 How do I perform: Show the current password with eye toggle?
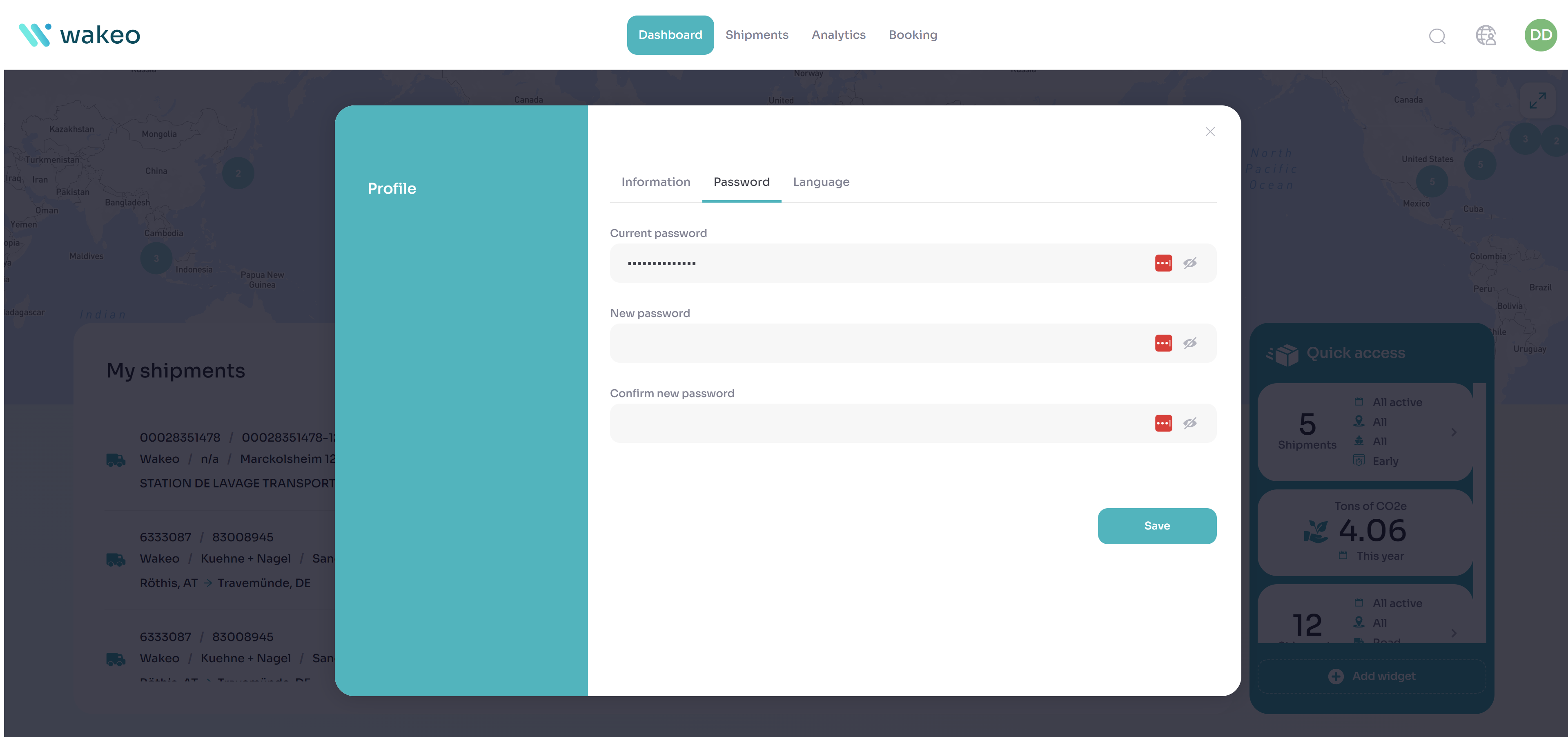1190,263
